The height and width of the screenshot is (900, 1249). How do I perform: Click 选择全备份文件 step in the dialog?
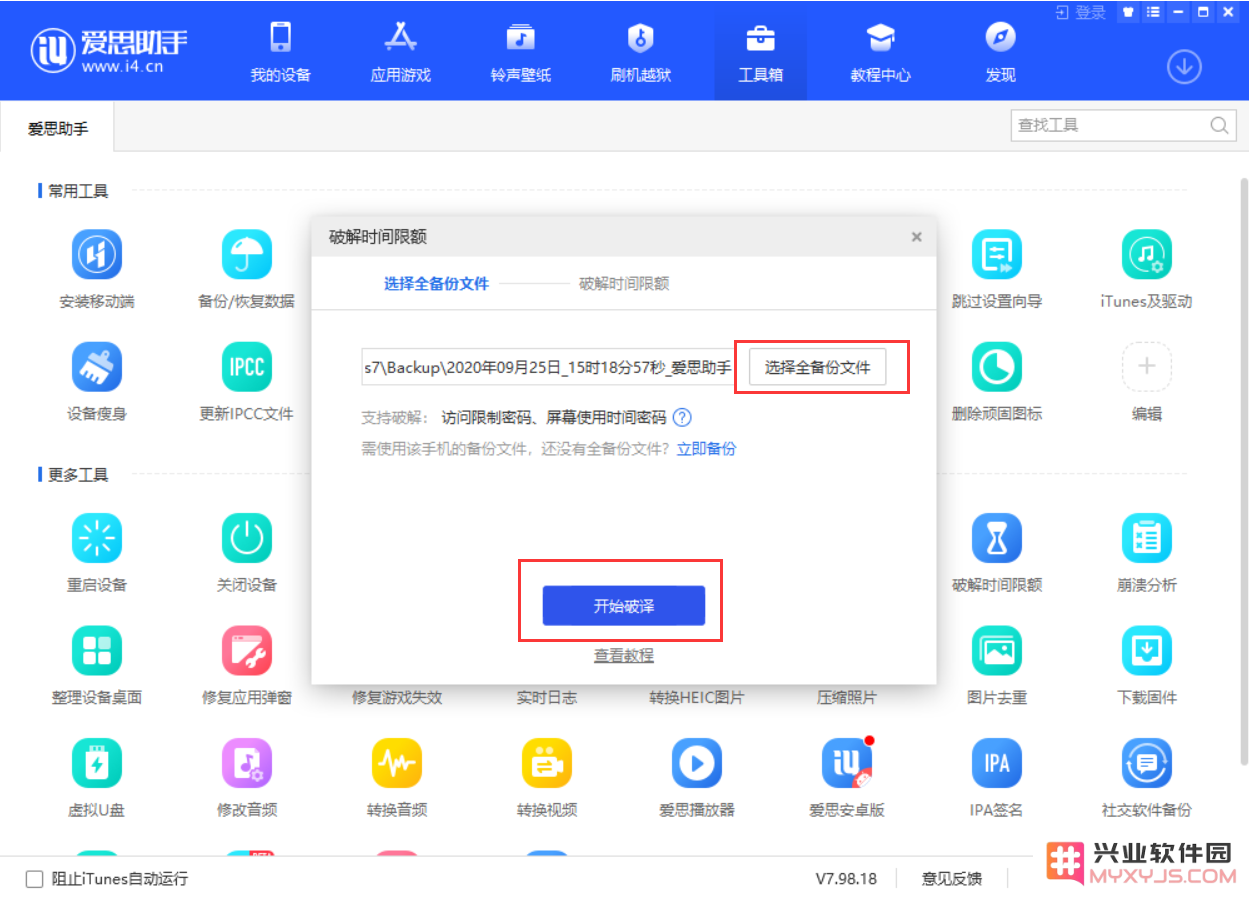pos(436,284)
